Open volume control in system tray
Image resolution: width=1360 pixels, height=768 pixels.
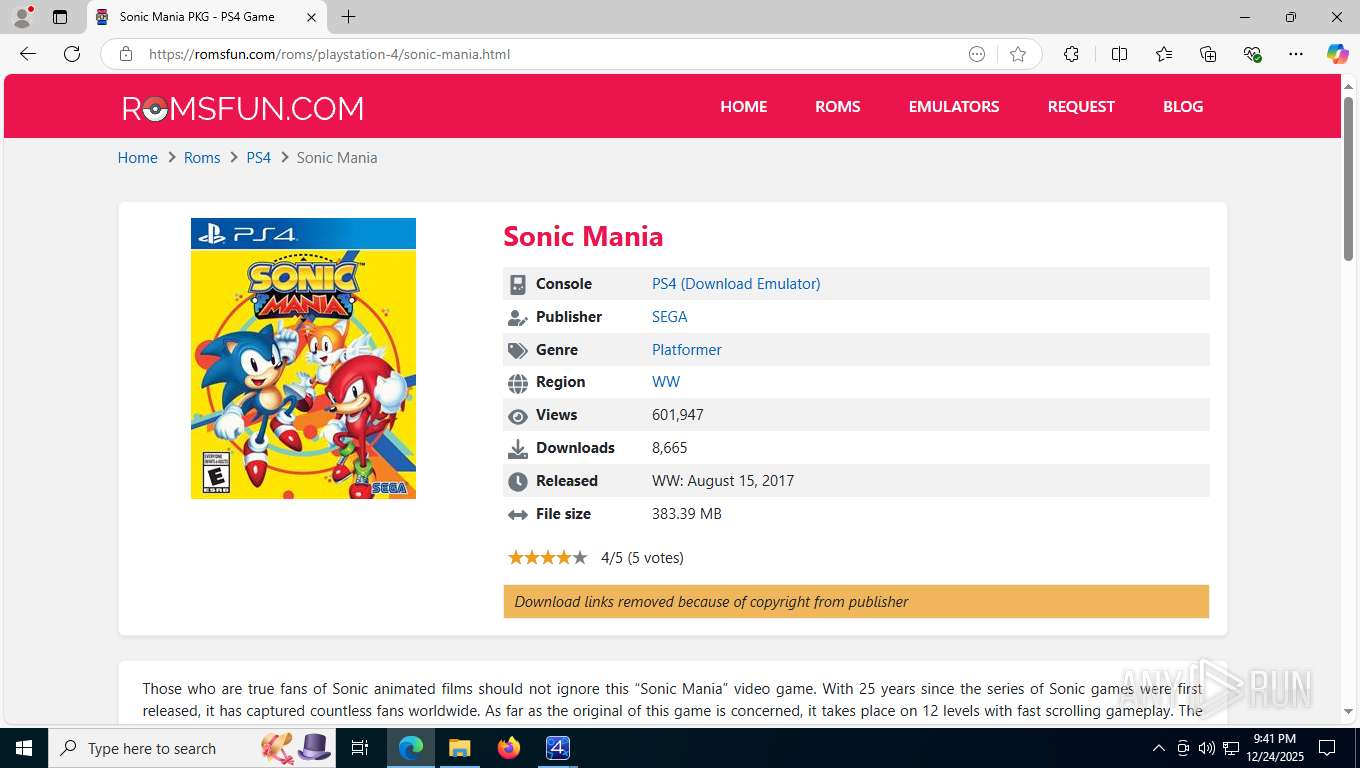coord(1207,748)
